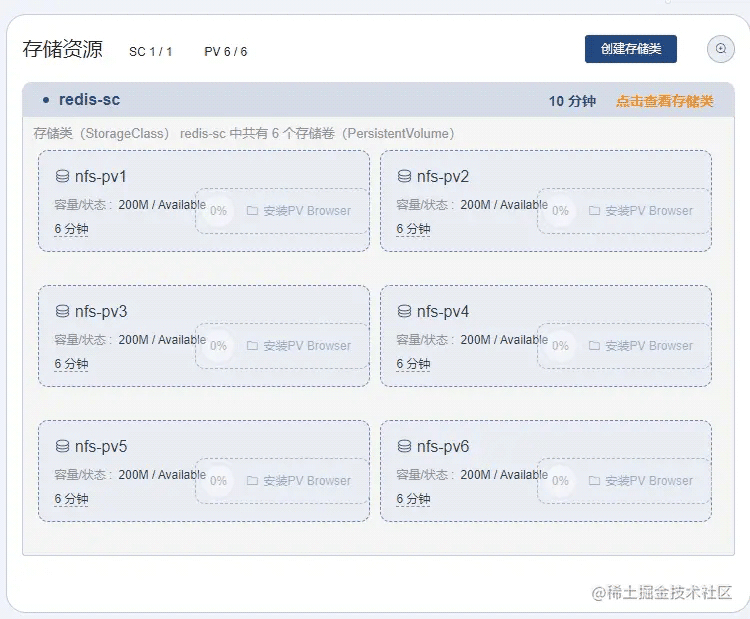Click the database icon beside nfs-pv1
The width and height of the screenshot is (750, 619).
[x=62, y=177]
